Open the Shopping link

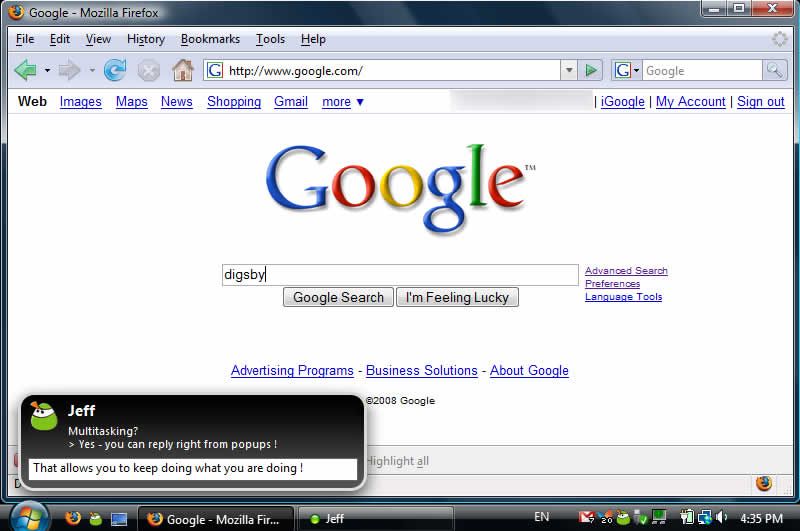[234, 102]
